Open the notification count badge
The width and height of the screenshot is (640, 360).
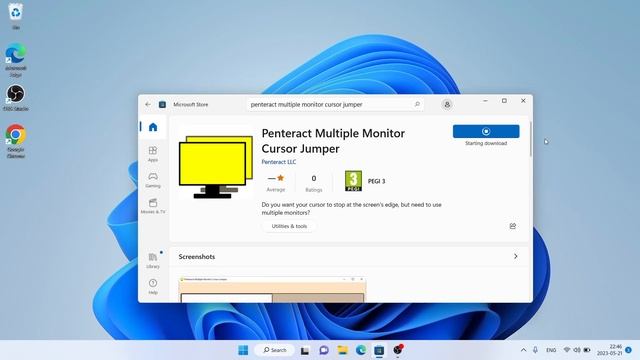[x=629, y=350]
